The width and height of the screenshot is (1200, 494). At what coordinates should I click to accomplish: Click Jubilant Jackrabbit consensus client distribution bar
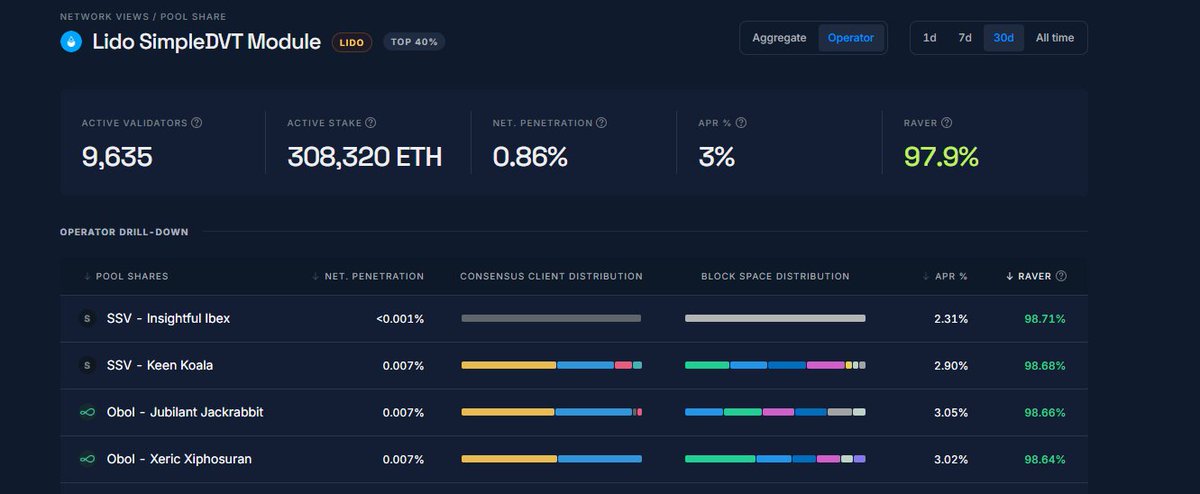(551, 412)
